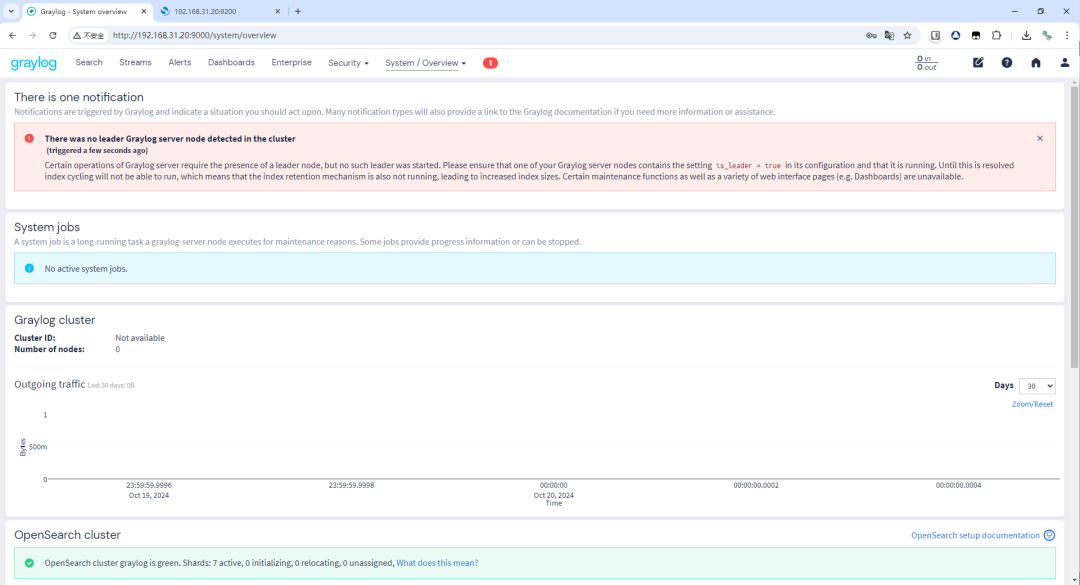Open the Alerts menu item
Viewport: 1080px width, 585px height.
tap(180, 63)
